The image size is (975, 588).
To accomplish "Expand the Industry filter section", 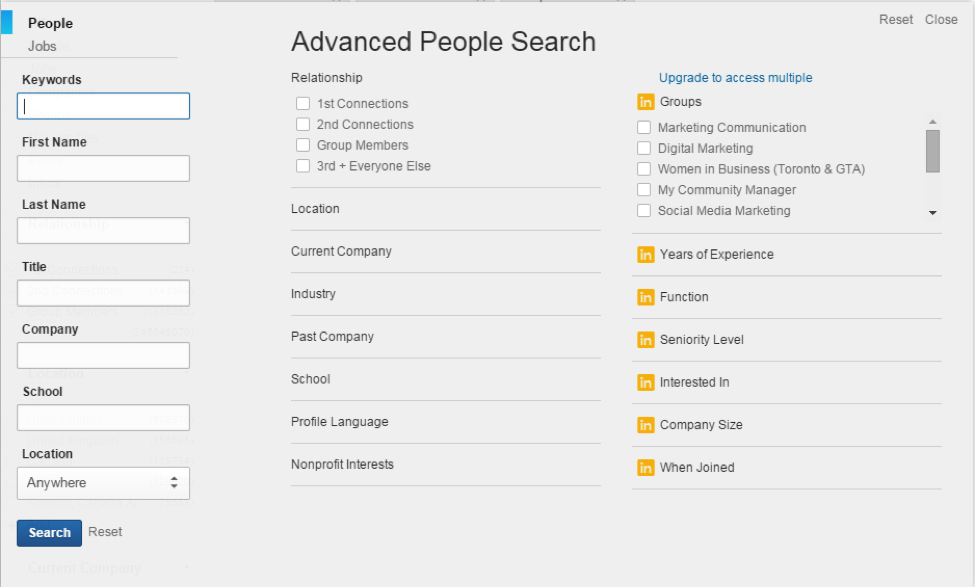I will [x=445, y=294].
